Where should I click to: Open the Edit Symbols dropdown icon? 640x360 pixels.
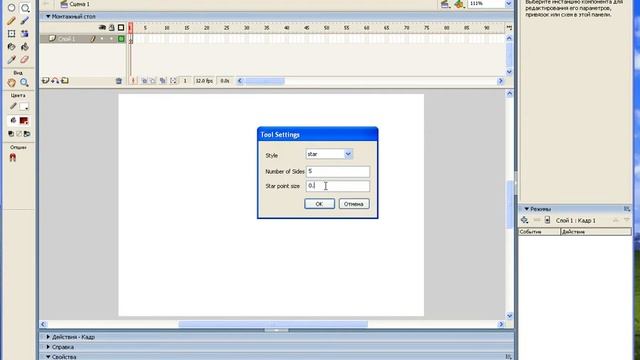pyautogui.click(x=459, y=4)
